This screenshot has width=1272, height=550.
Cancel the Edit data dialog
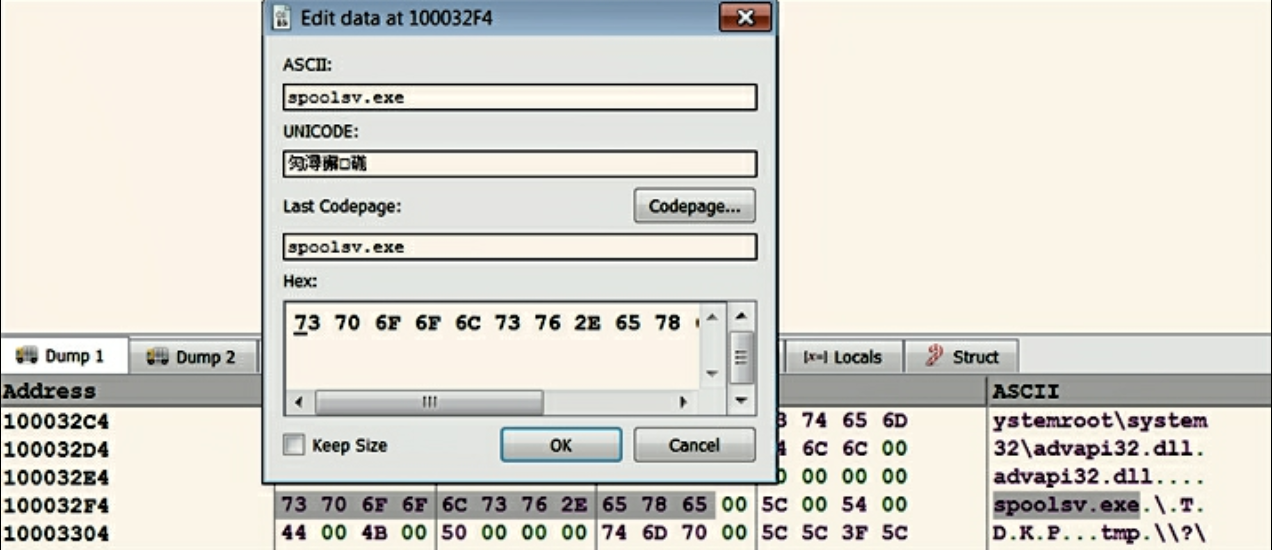(694, 445)
